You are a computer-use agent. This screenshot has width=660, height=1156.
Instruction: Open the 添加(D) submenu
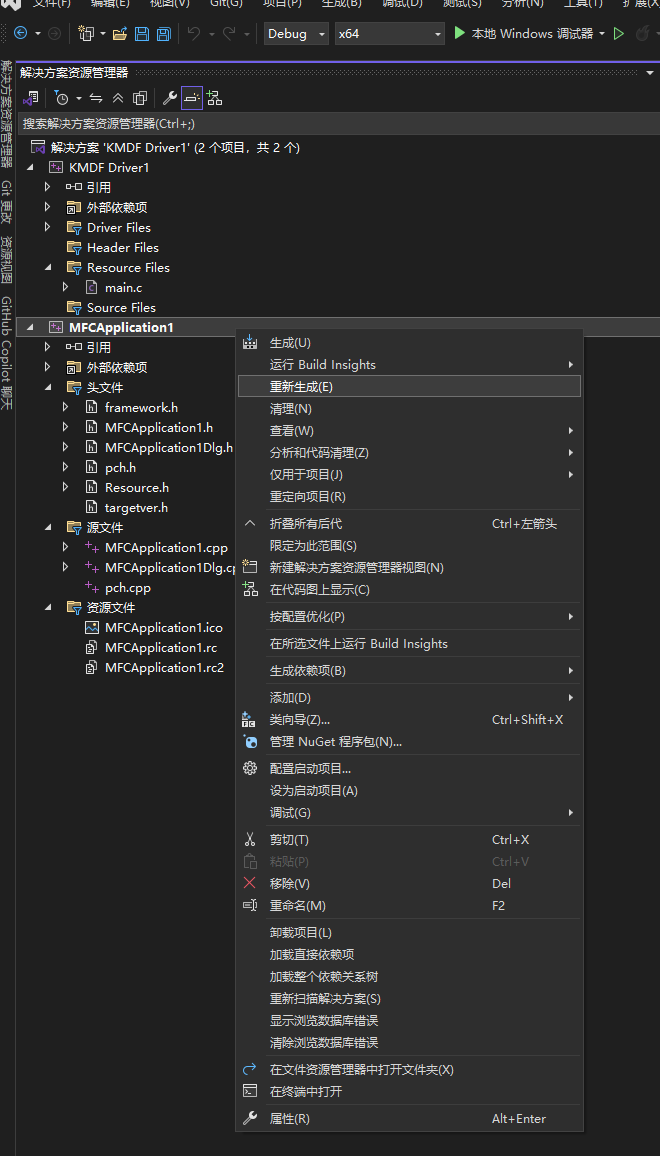click(409, 697)
